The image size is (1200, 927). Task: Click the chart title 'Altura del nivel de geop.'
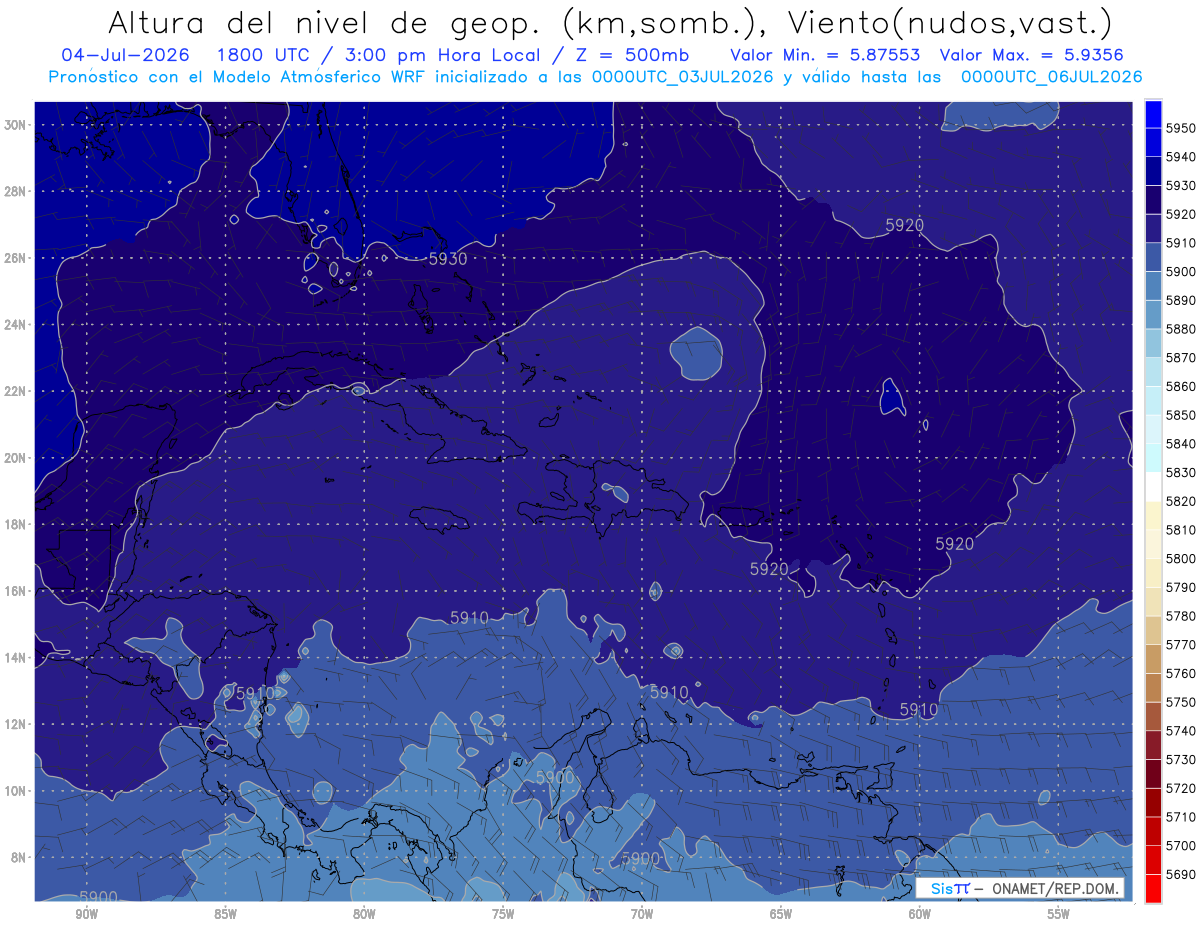click(324, 22)
